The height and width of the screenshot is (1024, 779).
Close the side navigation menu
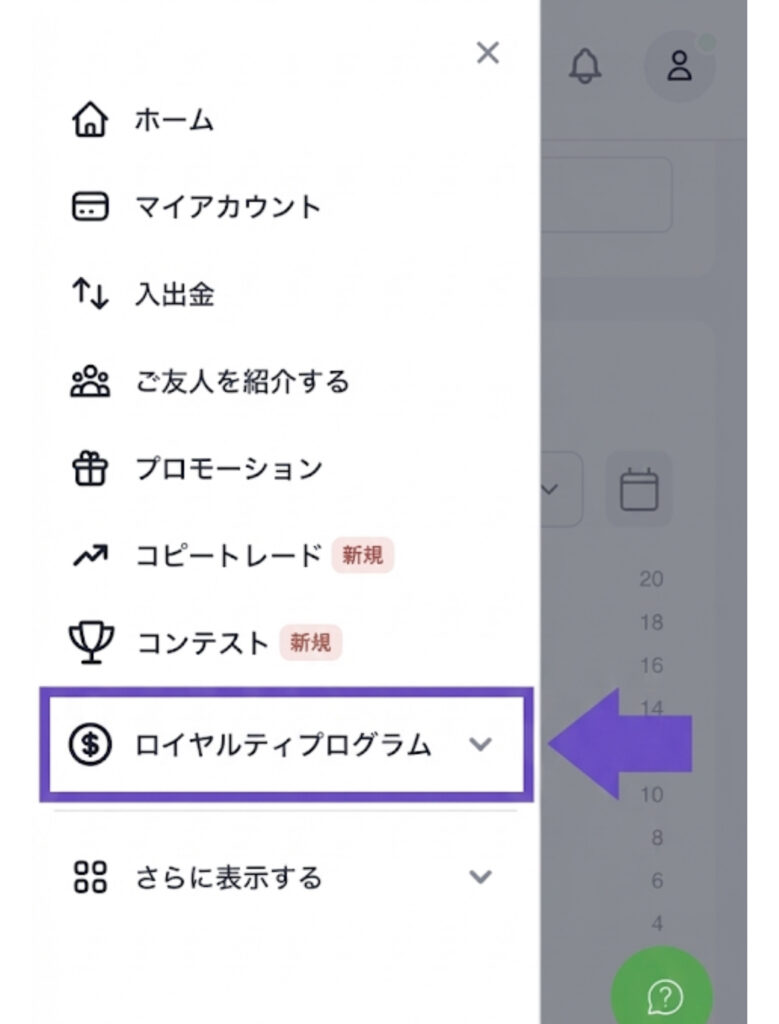click(x=488, y=53)
